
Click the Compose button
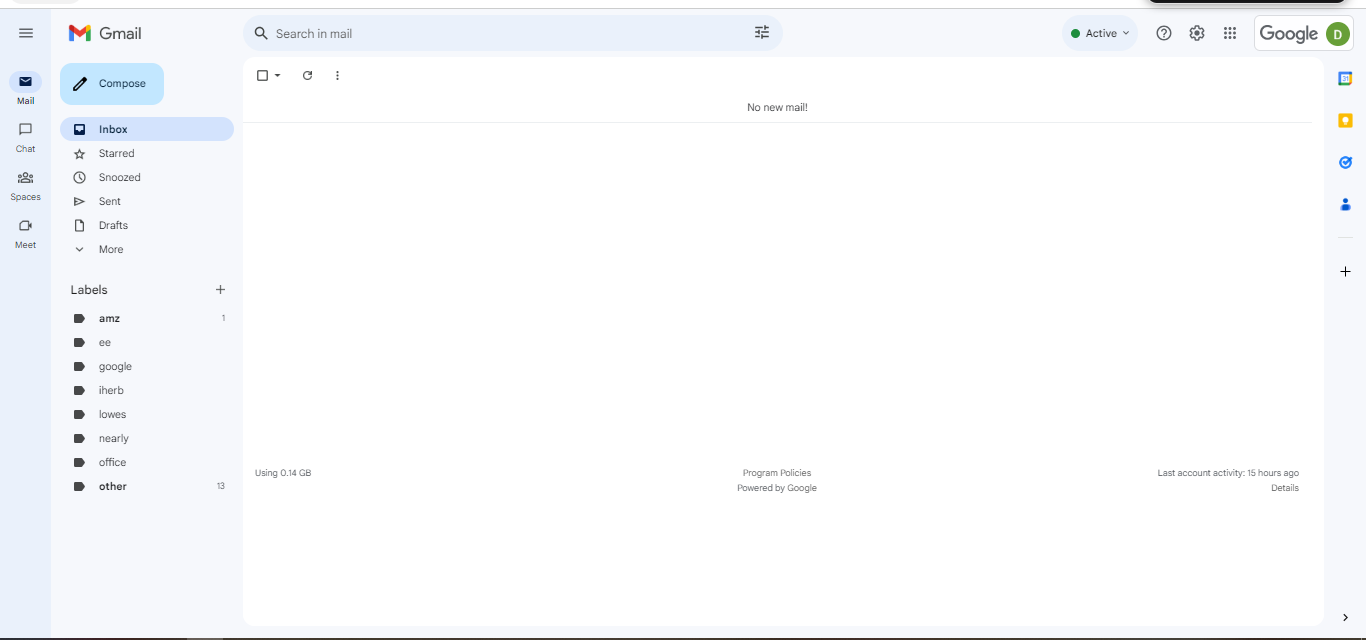coord(112,84)
